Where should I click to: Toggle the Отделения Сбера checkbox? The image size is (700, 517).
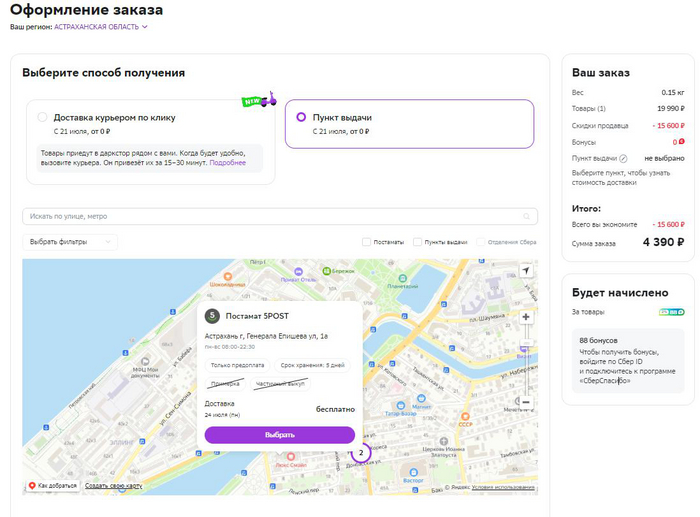[481, 242]
